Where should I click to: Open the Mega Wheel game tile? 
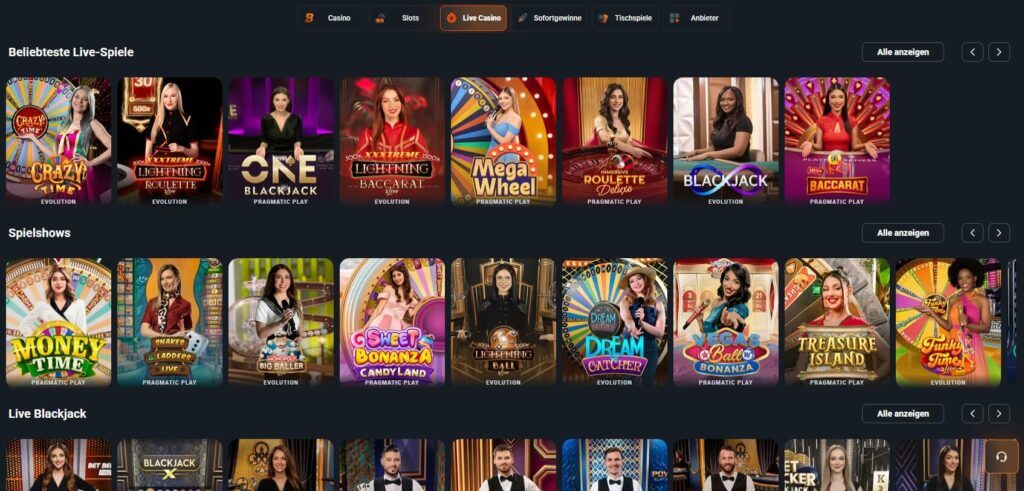504,141
